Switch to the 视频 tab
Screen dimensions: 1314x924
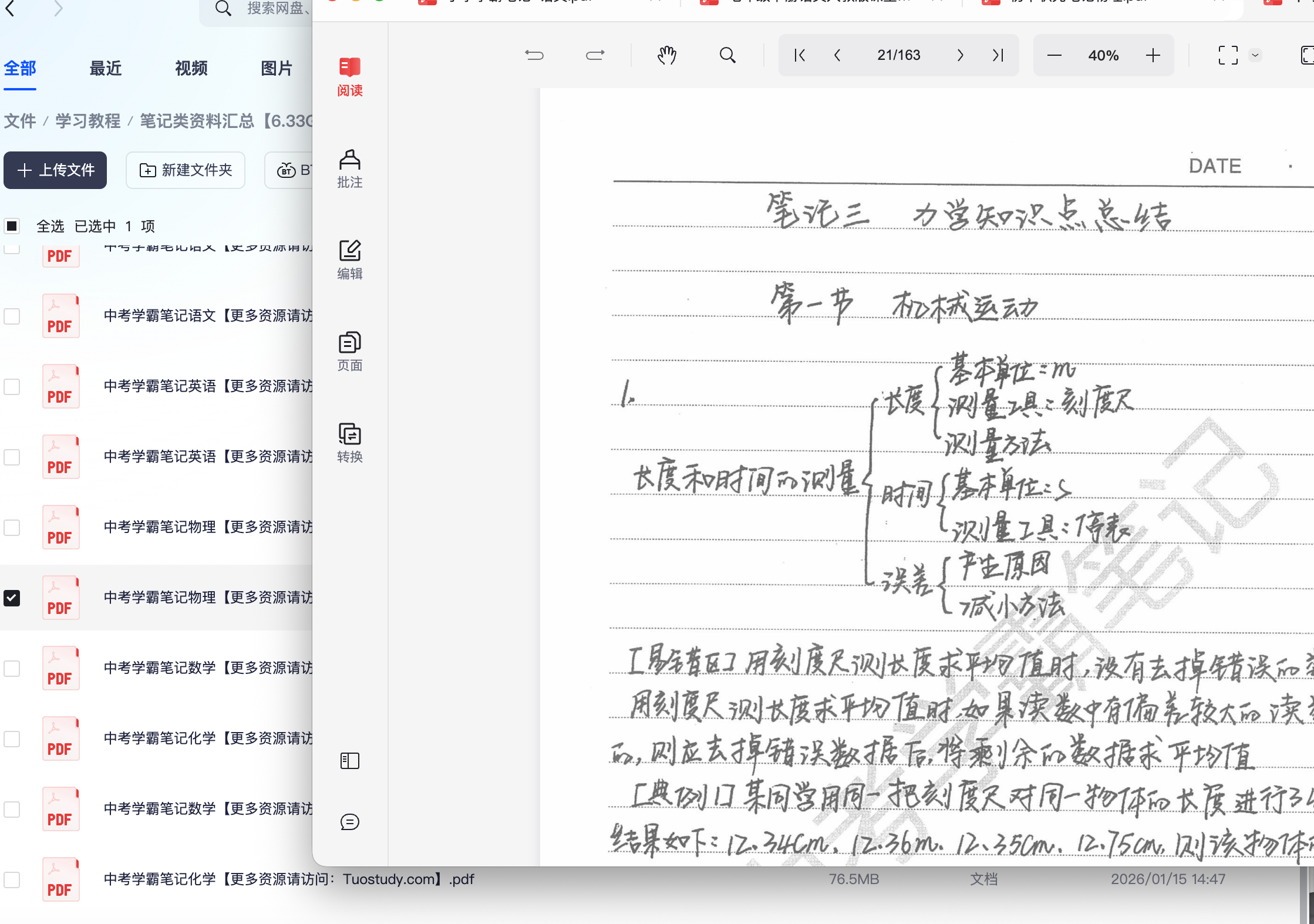pyautogui.click(x=191, y=69)
